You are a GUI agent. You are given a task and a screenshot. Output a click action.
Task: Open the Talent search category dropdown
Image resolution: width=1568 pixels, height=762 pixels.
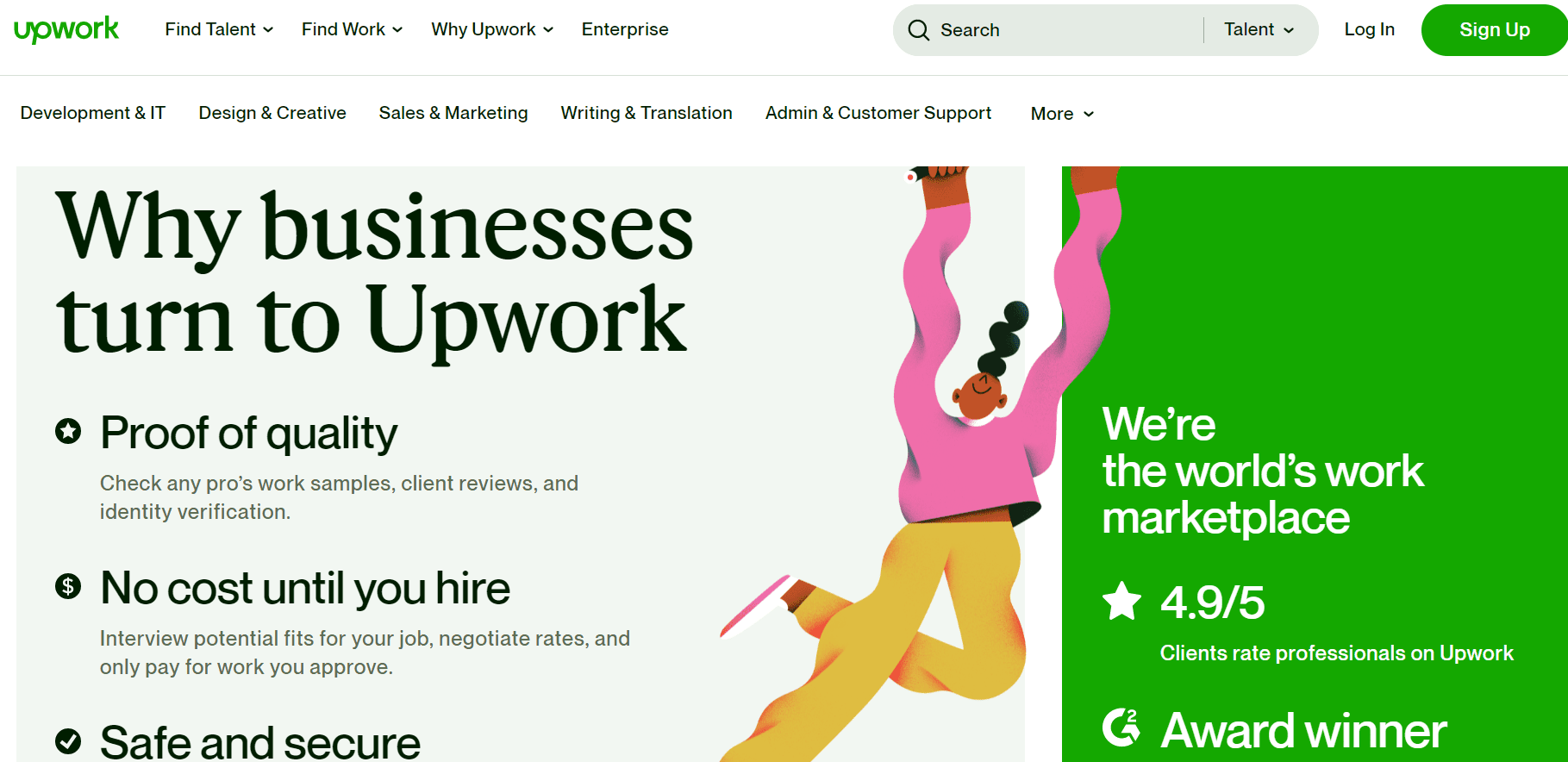click(1259, 29)
